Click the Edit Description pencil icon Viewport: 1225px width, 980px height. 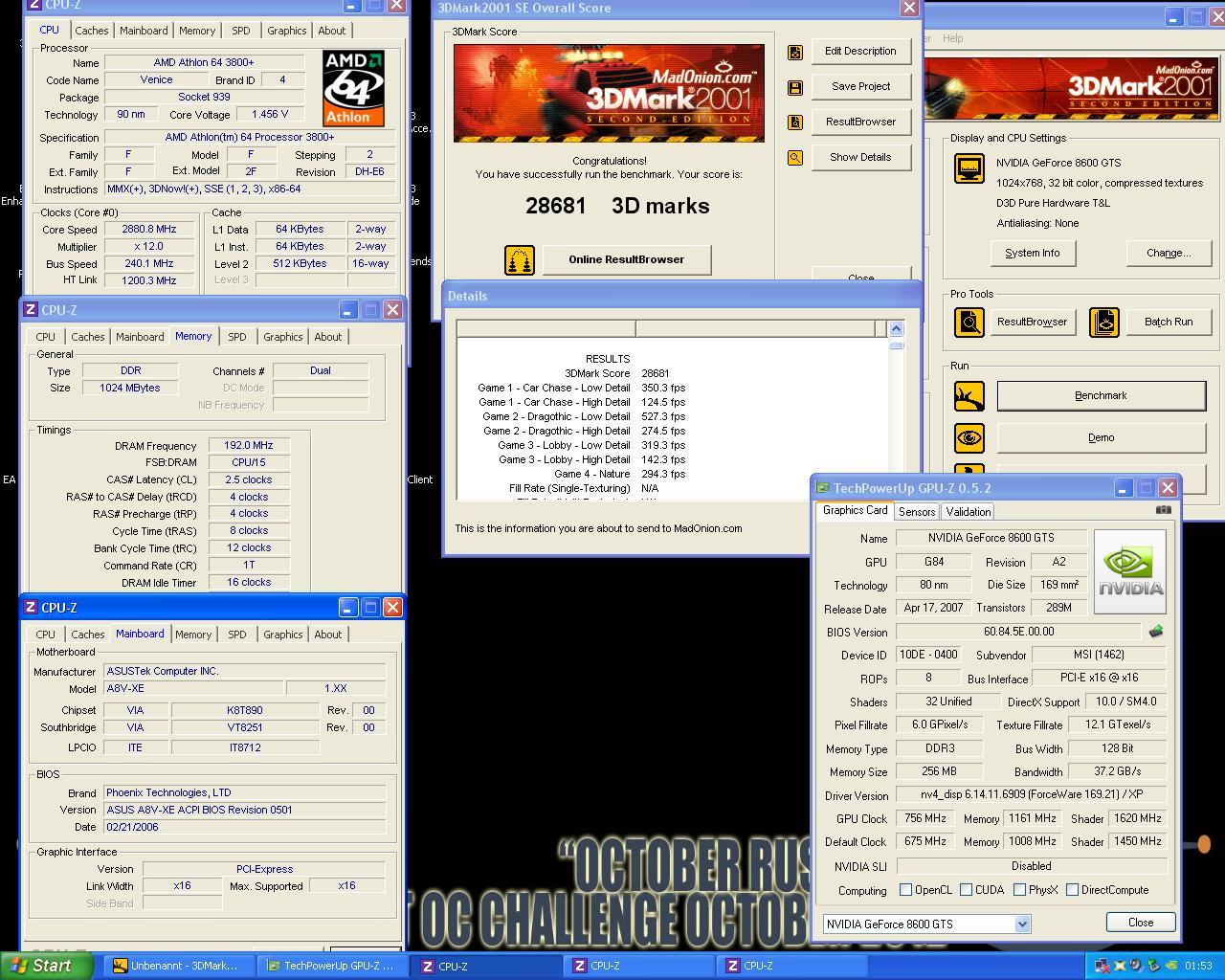pyautogui.click(x=794, y=52)
